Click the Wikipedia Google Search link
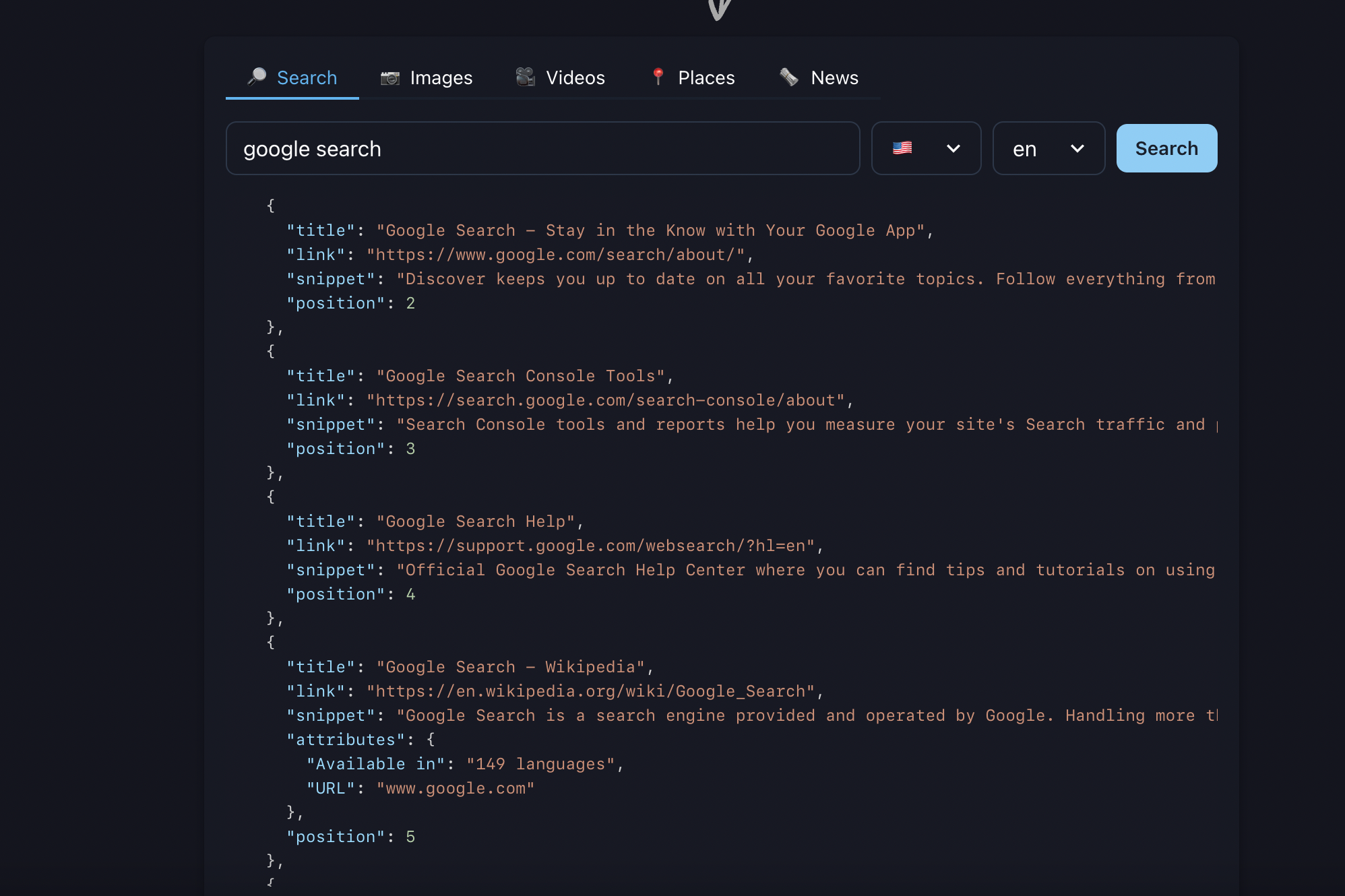 590,690
